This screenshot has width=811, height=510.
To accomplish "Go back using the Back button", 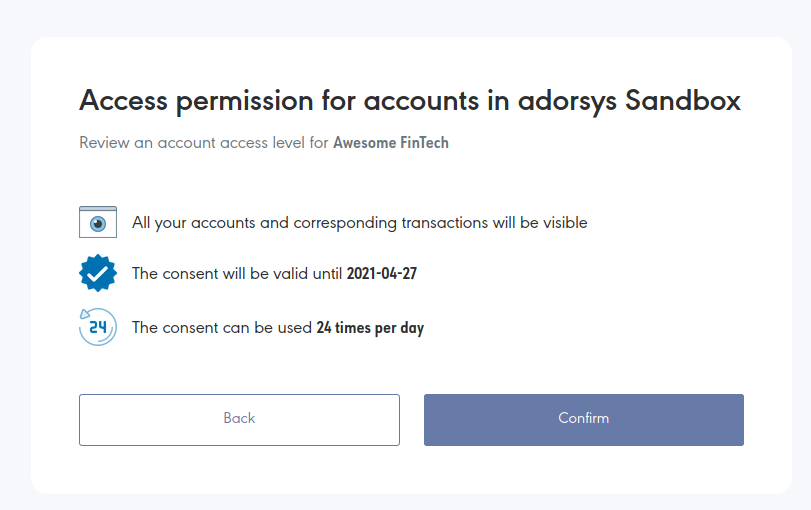I will click(x=239, y=419).
